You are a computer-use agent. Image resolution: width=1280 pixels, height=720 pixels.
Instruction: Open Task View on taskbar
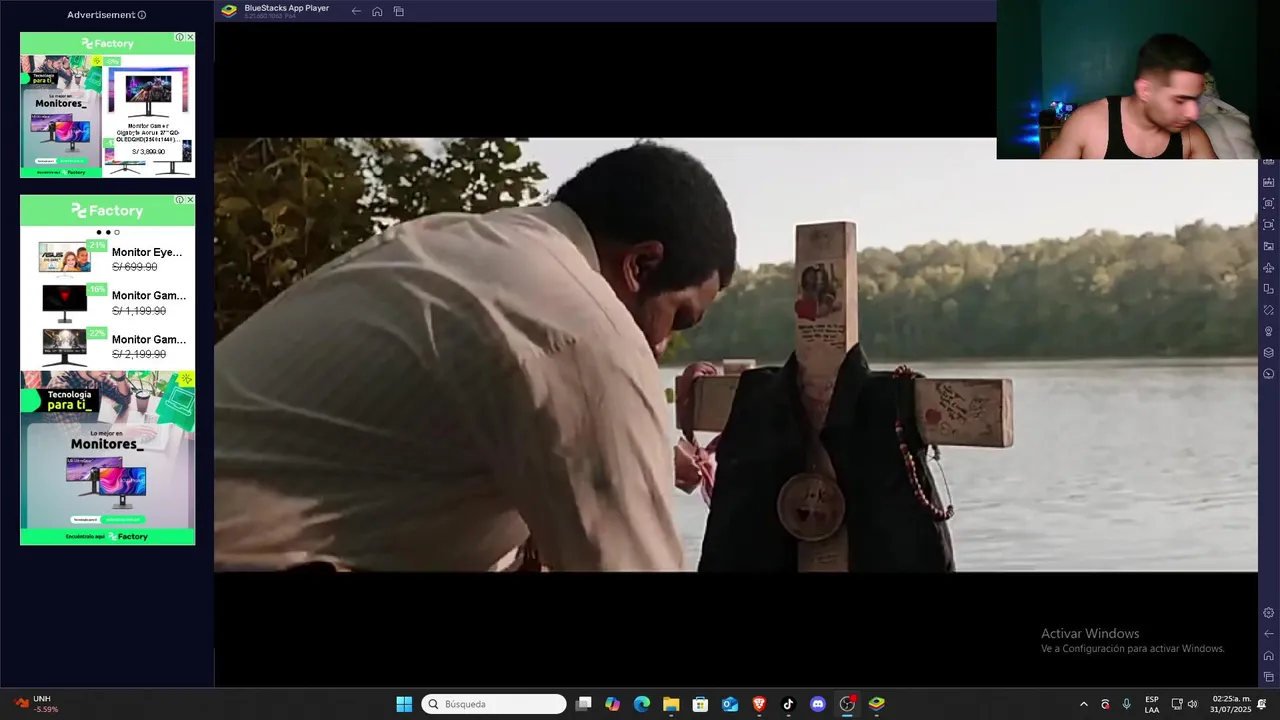tap(584, 704)
